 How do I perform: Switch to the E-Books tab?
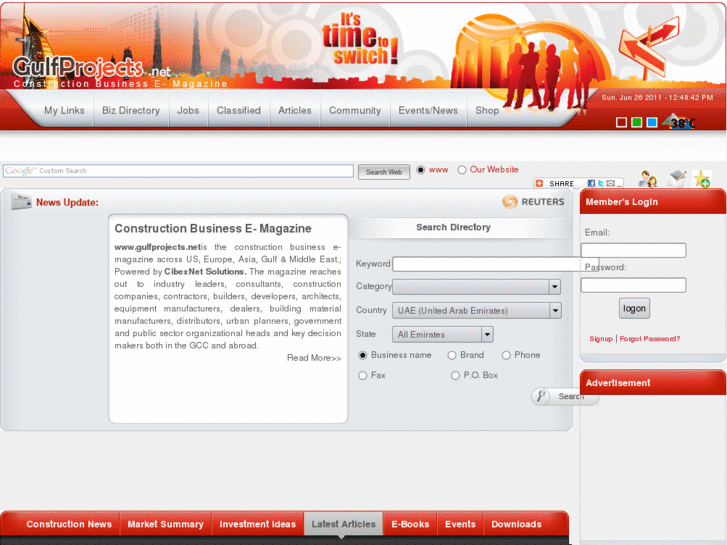pyautogui.click(x=410, y=524)
